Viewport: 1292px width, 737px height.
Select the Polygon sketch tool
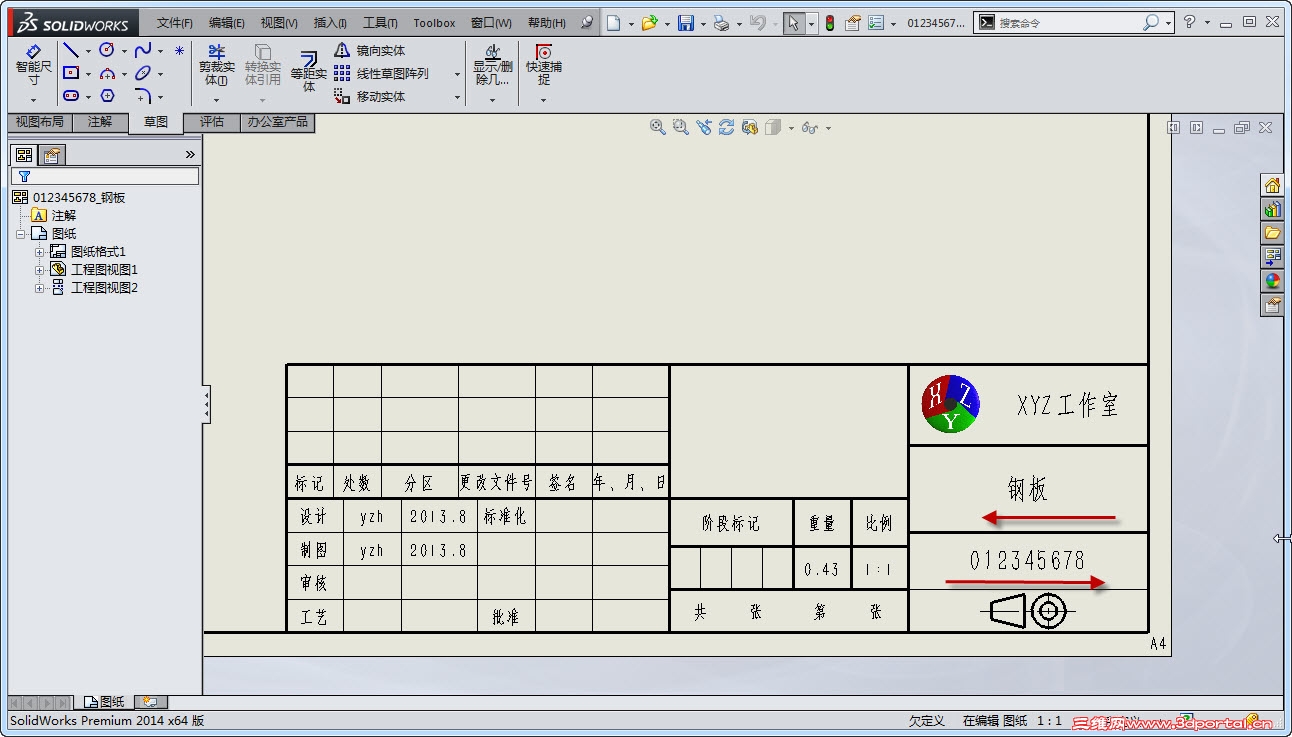107,96
